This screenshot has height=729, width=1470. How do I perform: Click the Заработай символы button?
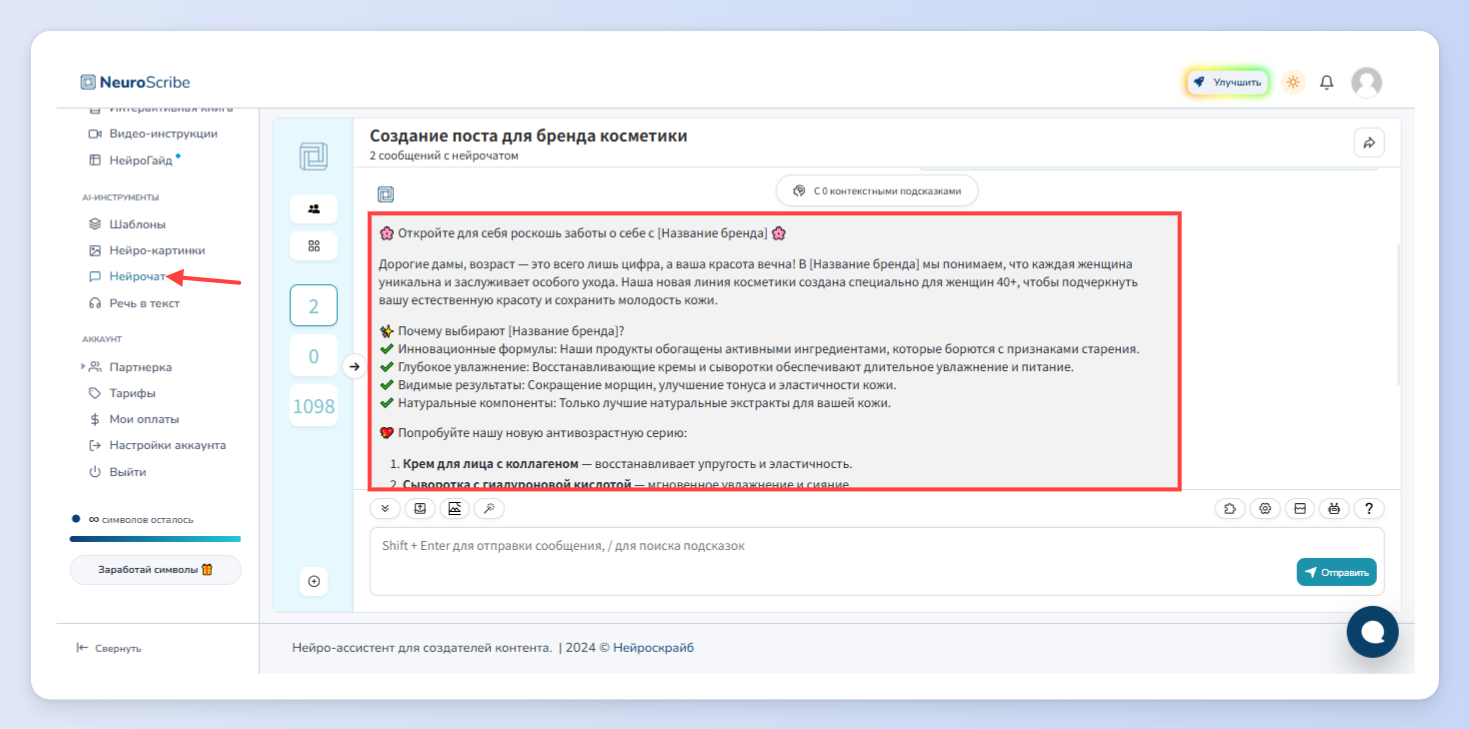coord(155,570)
